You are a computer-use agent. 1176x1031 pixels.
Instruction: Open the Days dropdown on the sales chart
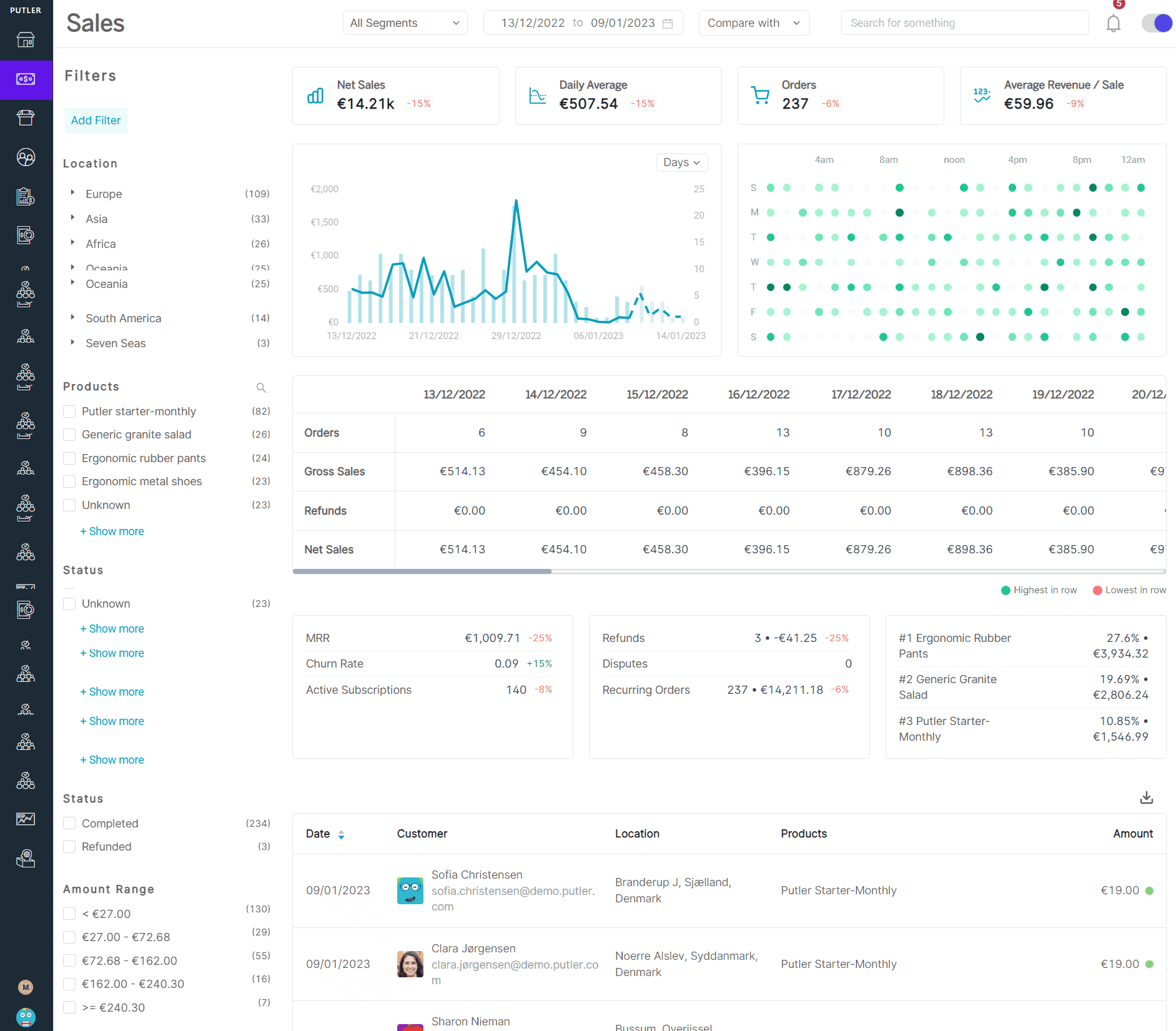point(681,162)
